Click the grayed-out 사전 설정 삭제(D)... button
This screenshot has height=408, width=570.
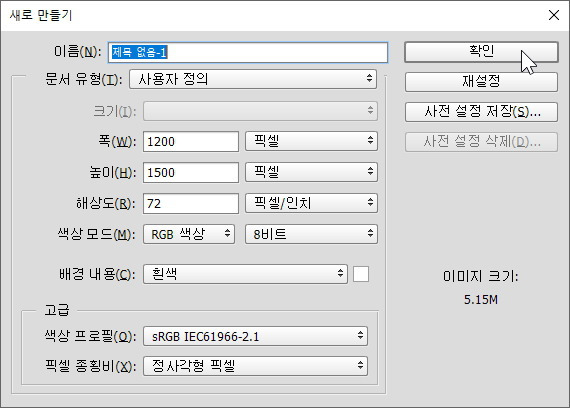[x=481, y=142]
